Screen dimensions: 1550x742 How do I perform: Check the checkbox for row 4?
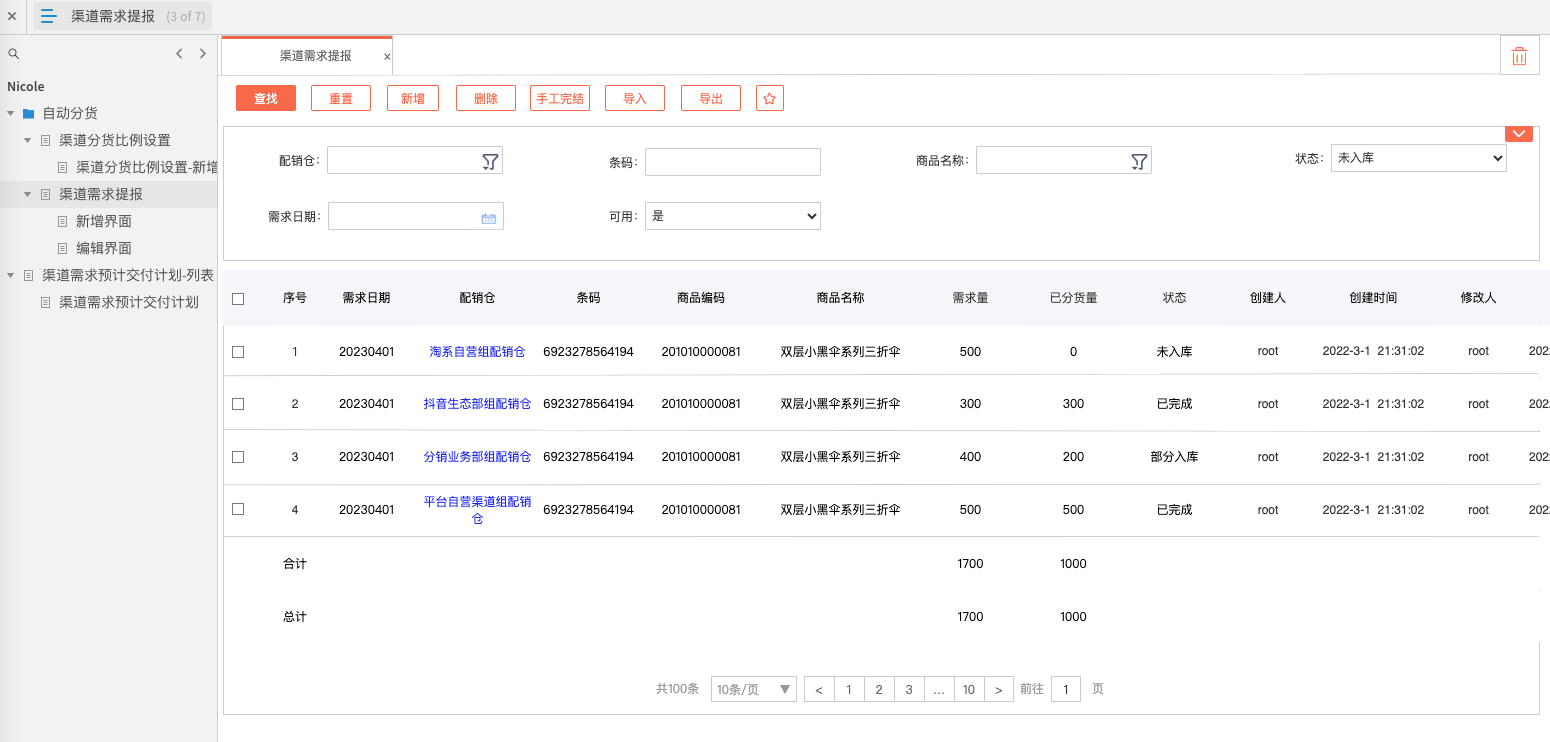point(238,509)
